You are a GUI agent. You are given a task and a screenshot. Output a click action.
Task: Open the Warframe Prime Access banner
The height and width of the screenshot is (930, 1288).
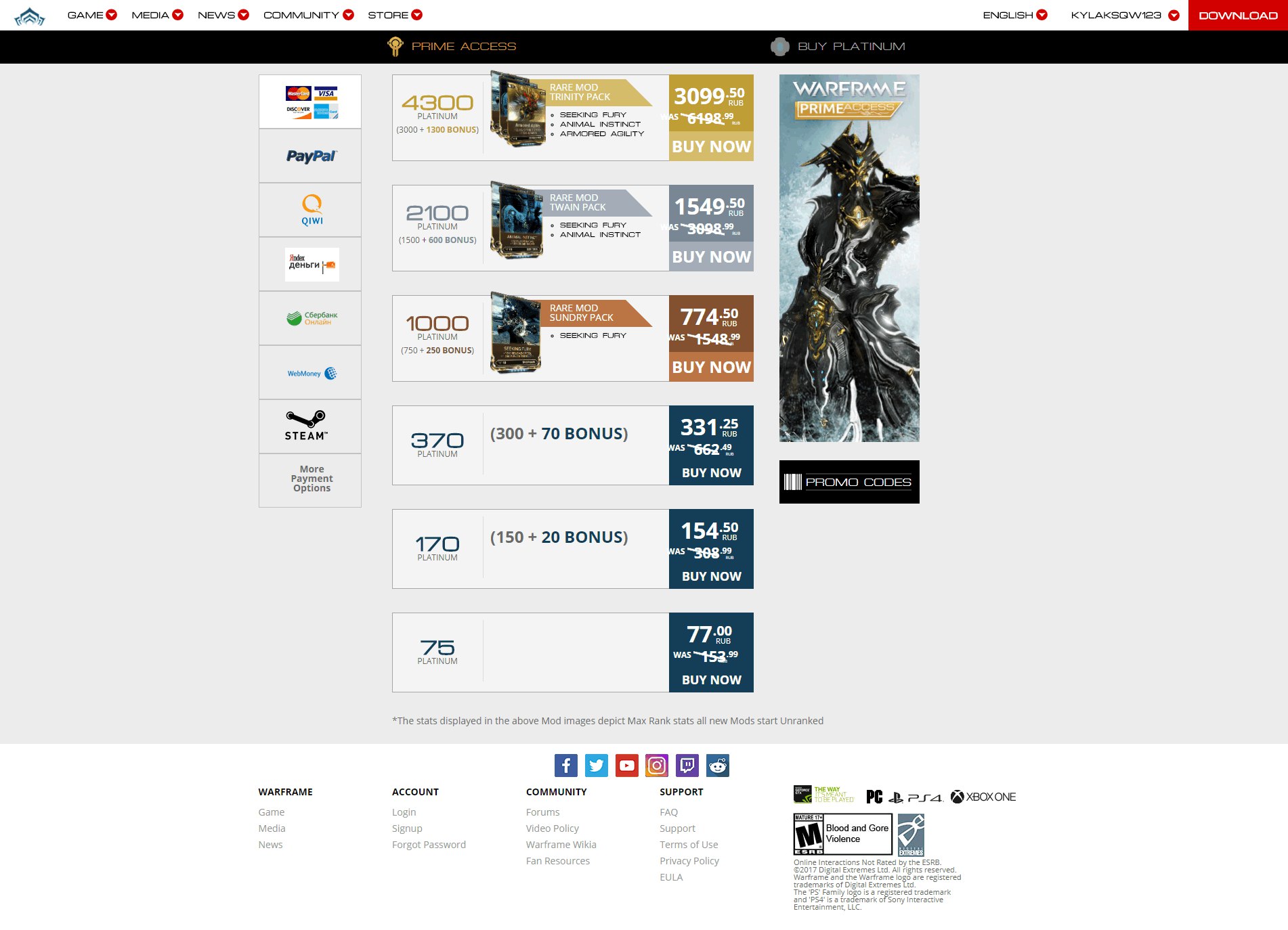point(849,258)
